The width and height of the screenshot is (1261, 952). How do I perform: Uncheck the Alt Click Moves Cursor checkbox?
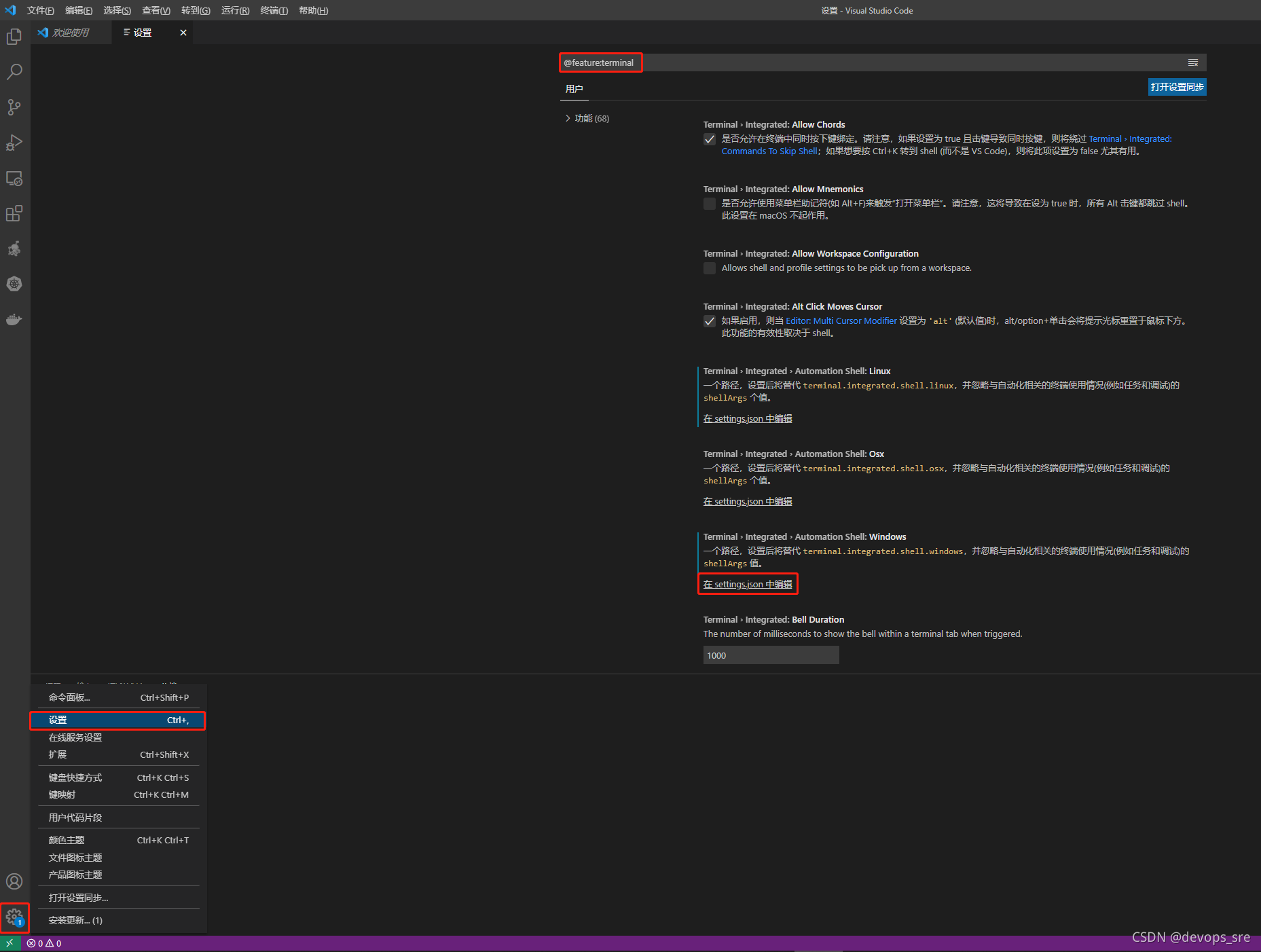pyautogui.click(x=710, y=321)
